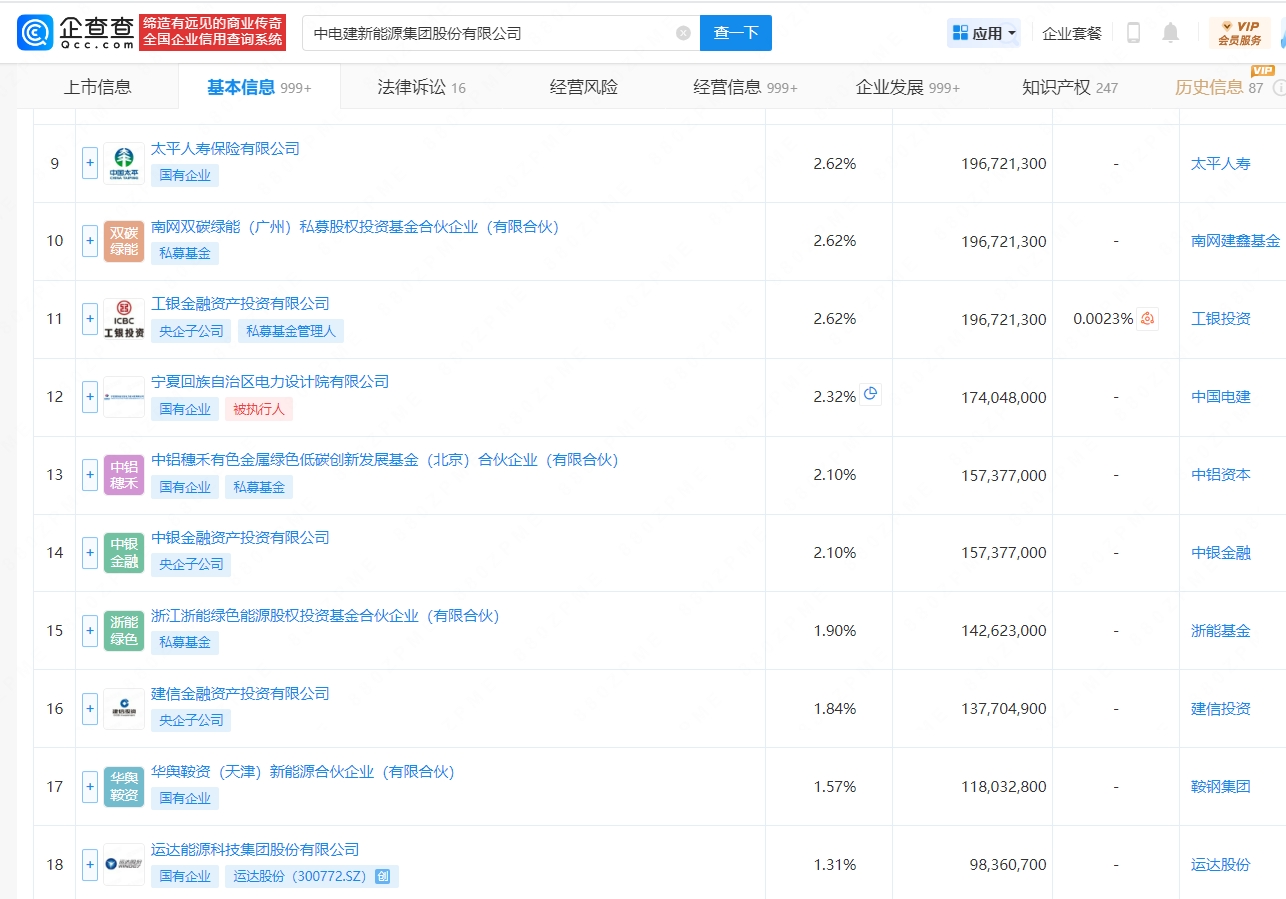Click the orange icon beside 0.0023%
The width and height of the screenshot is (1286, 899).
coord(1147,319)
